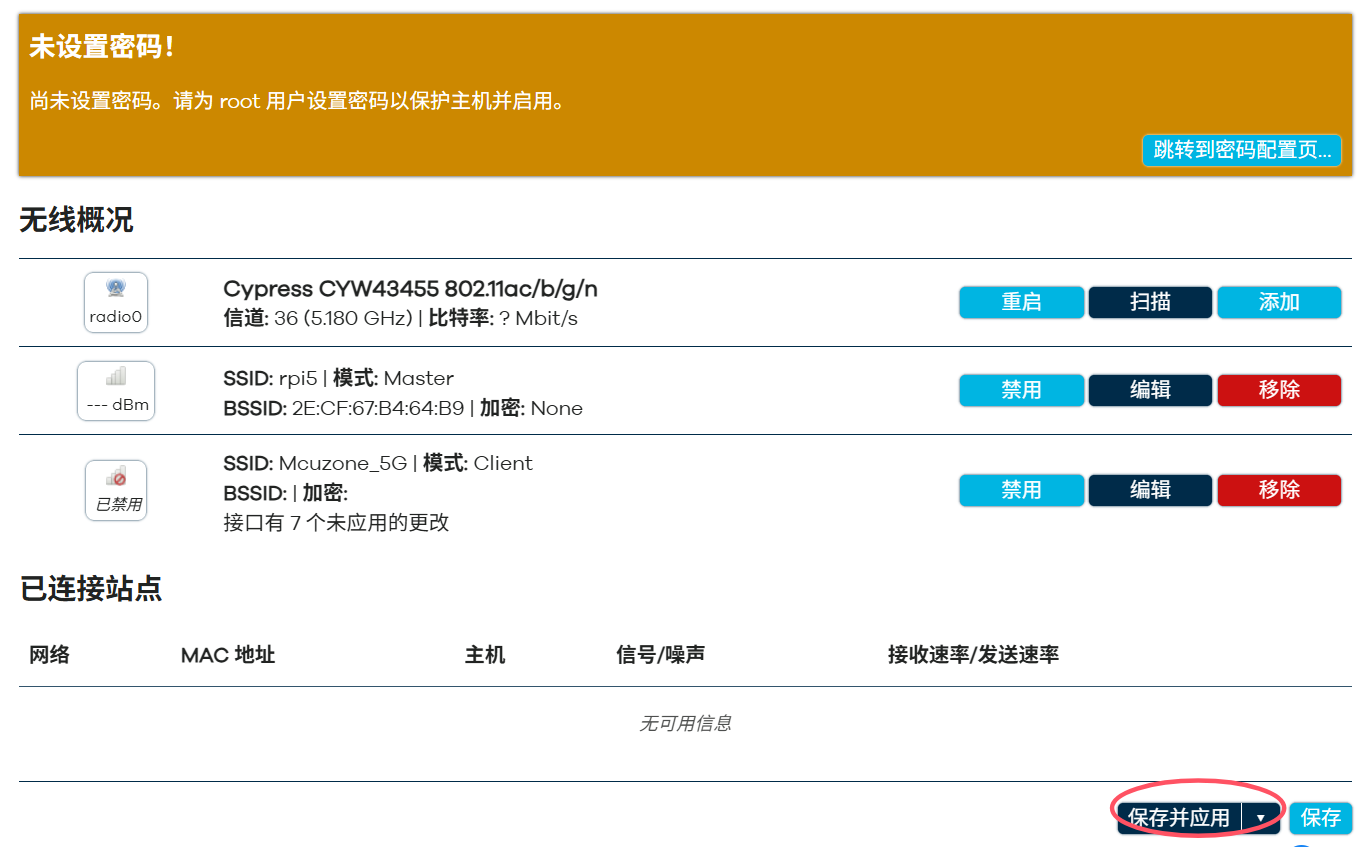Disable the rpi5 Master network
The width and height of the screenshot is (1371, 847).
coord(1021,390)
